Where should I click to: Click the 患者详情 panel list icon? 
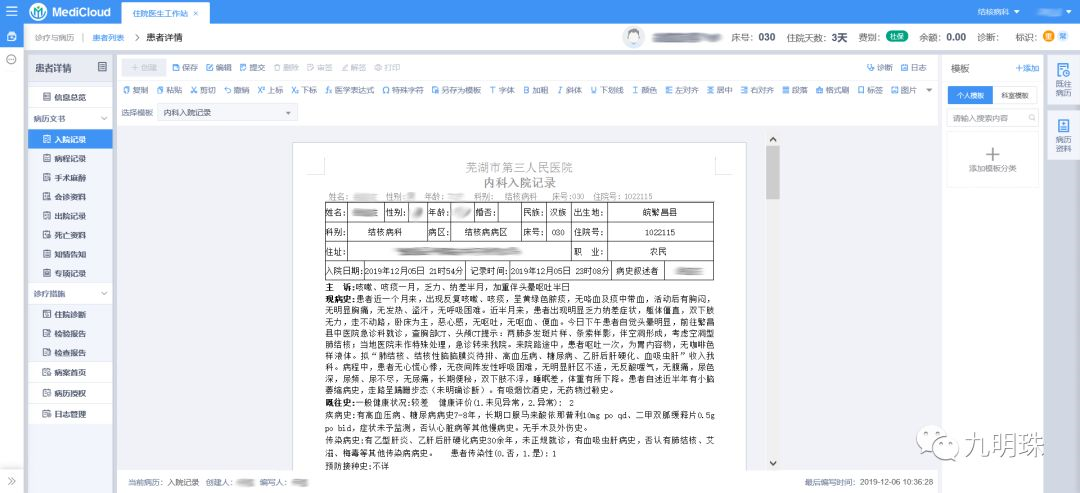(x=102, y=67)
